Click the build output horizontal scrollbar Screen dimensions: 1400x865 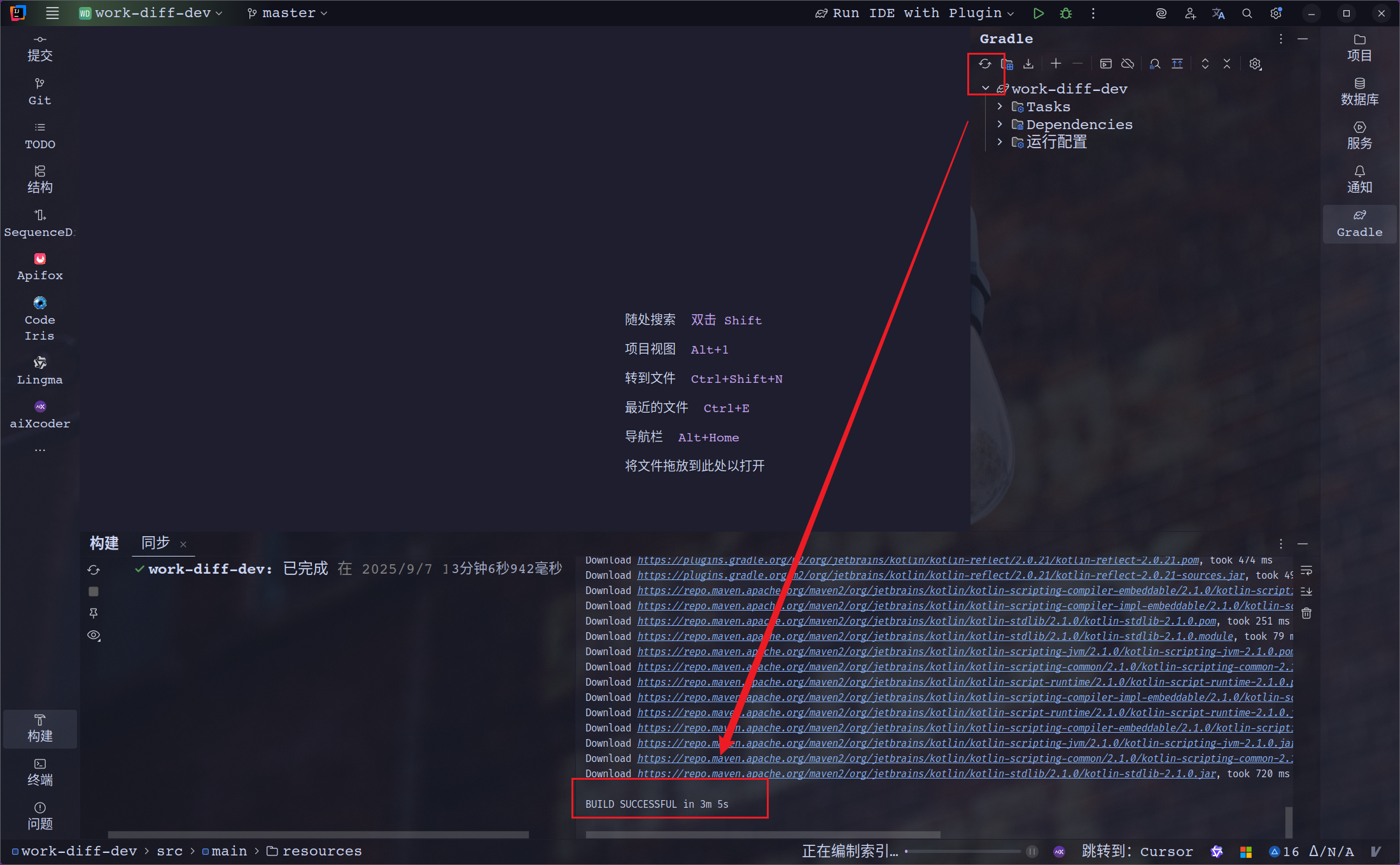tap(762, 834)
